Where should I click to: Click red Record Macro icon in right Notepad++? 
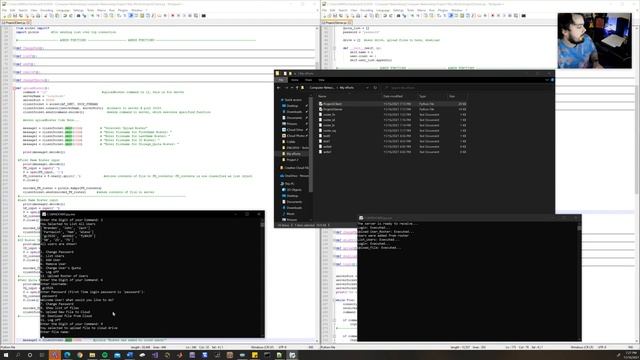coord(493,16)
